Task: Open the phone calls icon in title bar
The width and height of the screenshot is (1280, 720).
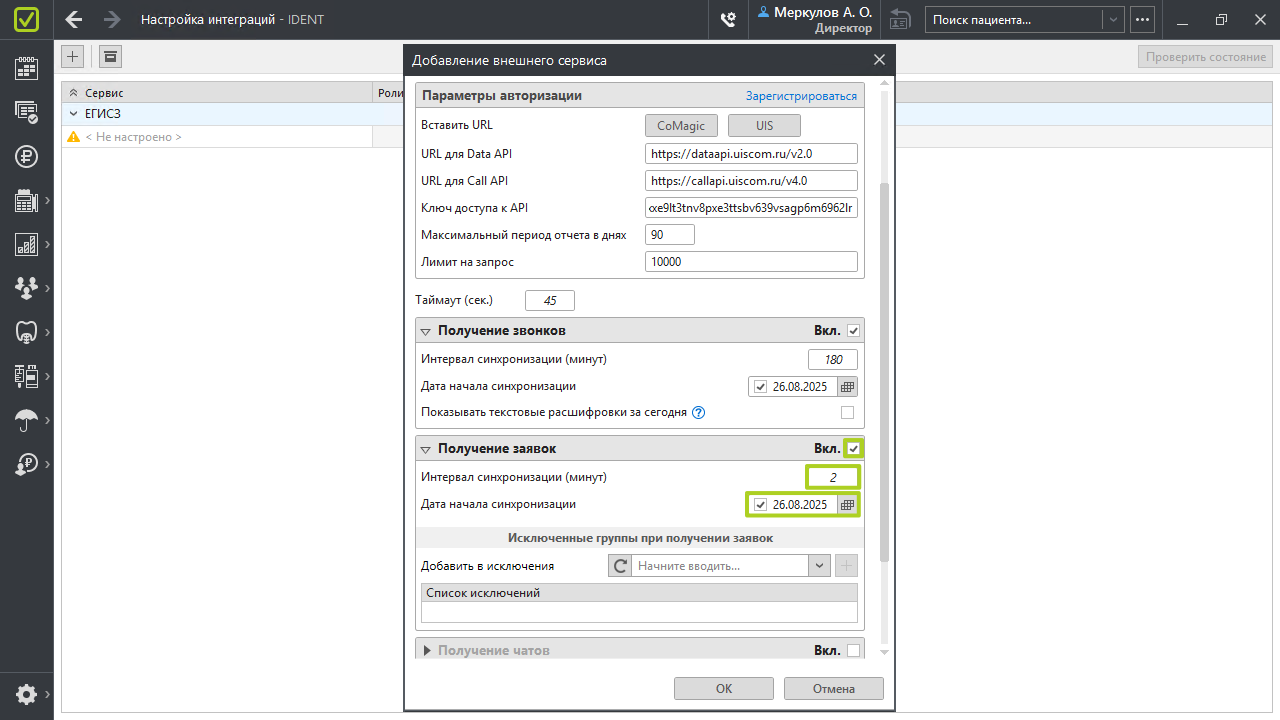Action: 728,19
